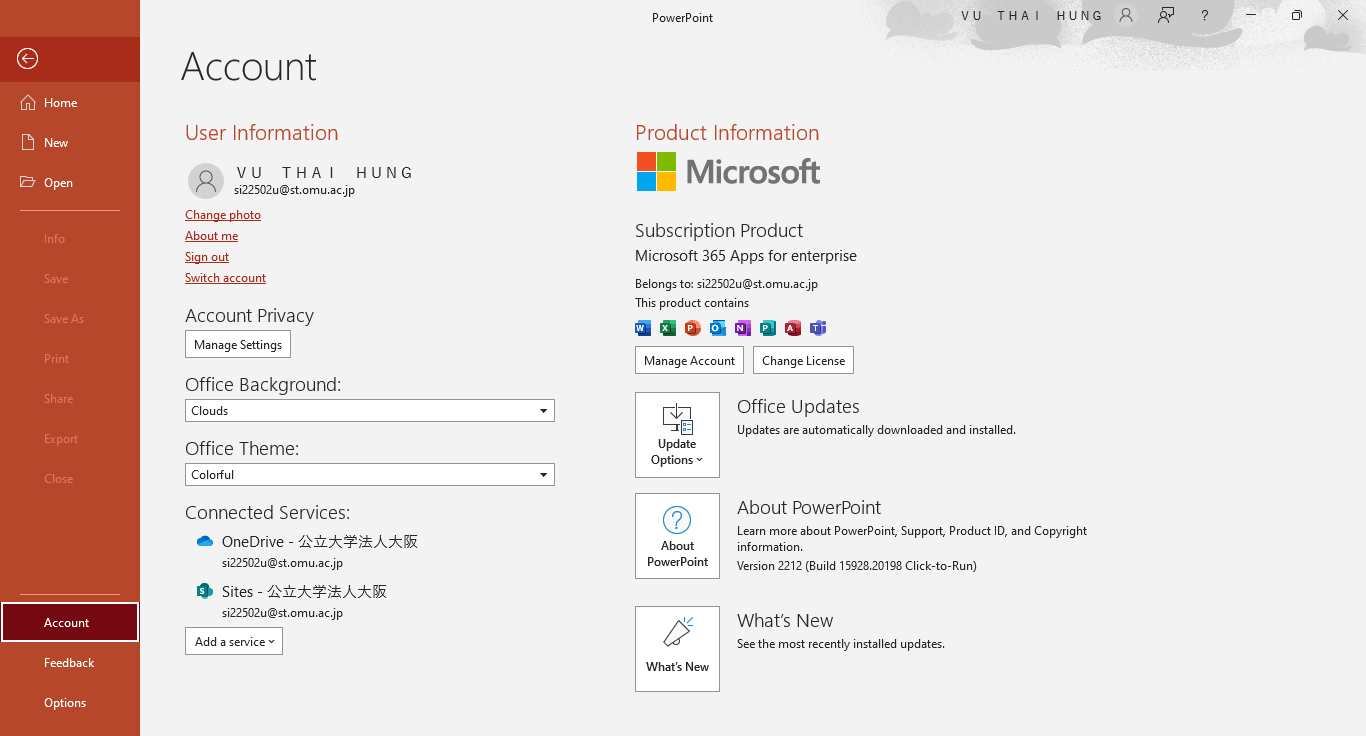Viewport: 1366px width, 736px height.
Task: Click the Switch account link
Action: pyautogui.click(x=225, y=278)
